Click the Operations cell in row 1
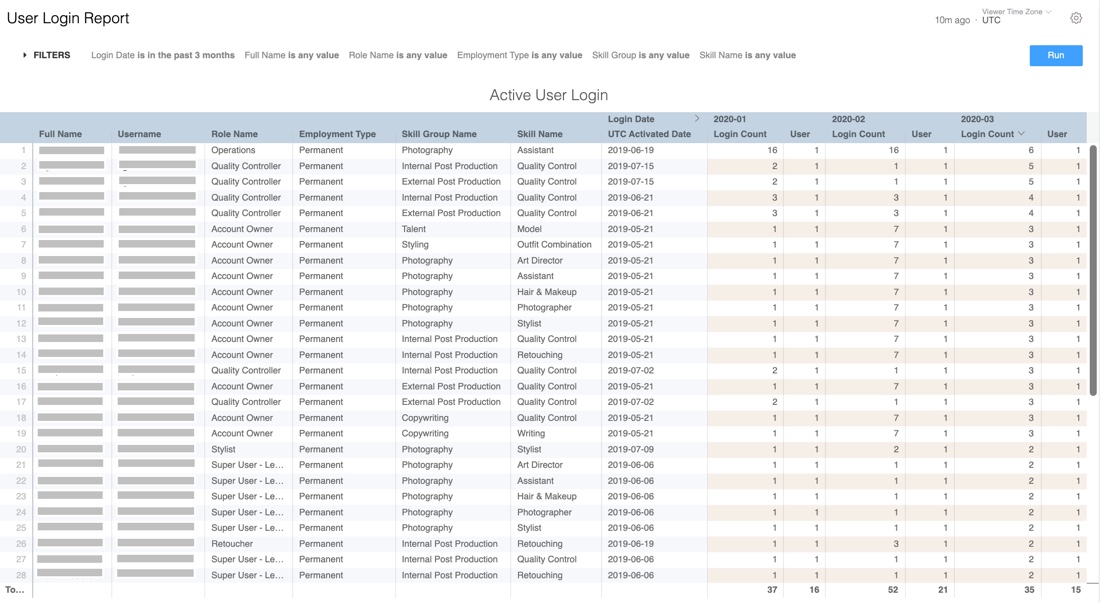The image size is (1100, 603). coord(233,150)
